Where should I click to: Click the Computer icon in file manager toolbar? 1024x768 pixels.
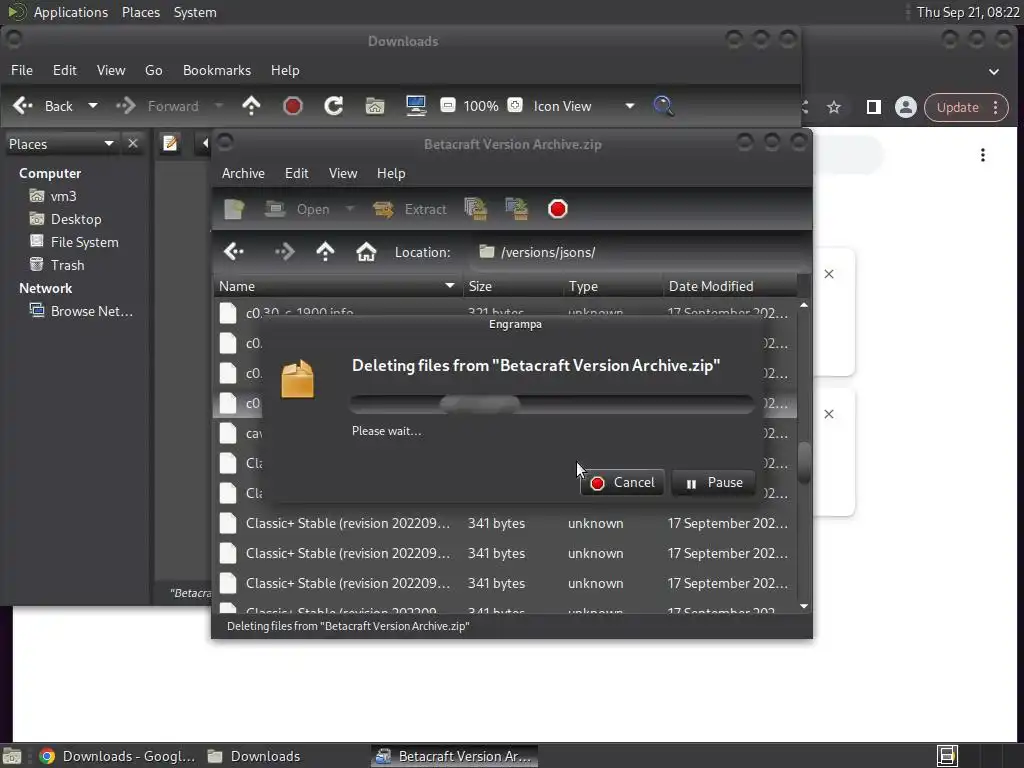tap(416, 106)
